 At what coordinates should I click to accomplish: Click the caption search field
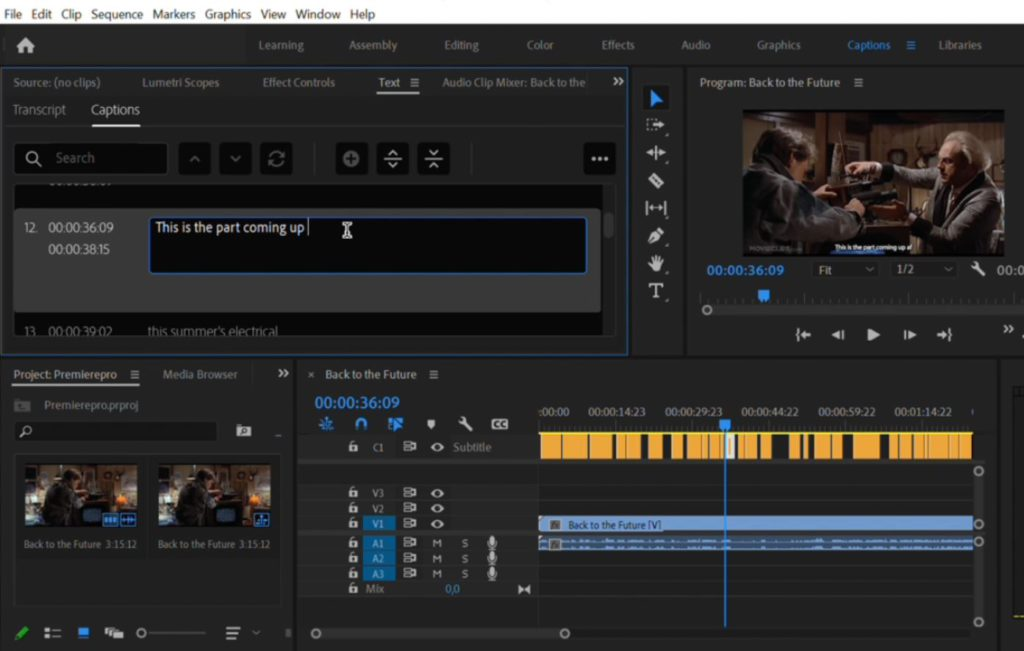(x=91, y=159)
